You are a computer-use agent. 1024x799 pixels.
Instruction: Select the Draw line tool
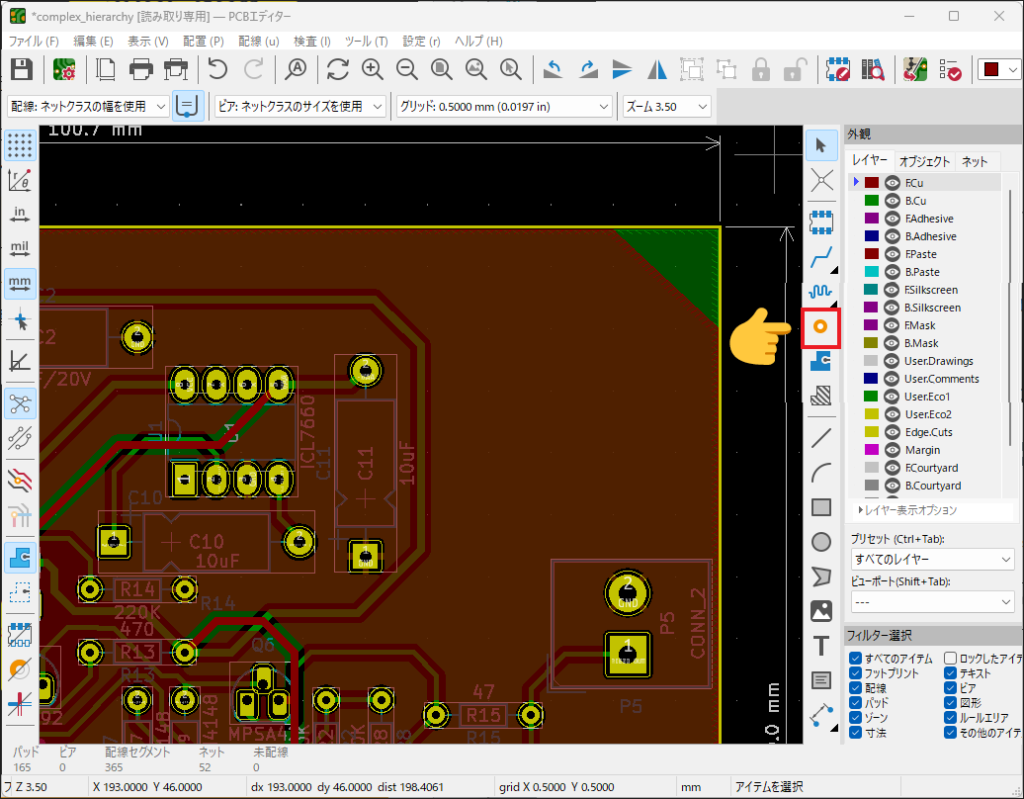coord(821,438)
